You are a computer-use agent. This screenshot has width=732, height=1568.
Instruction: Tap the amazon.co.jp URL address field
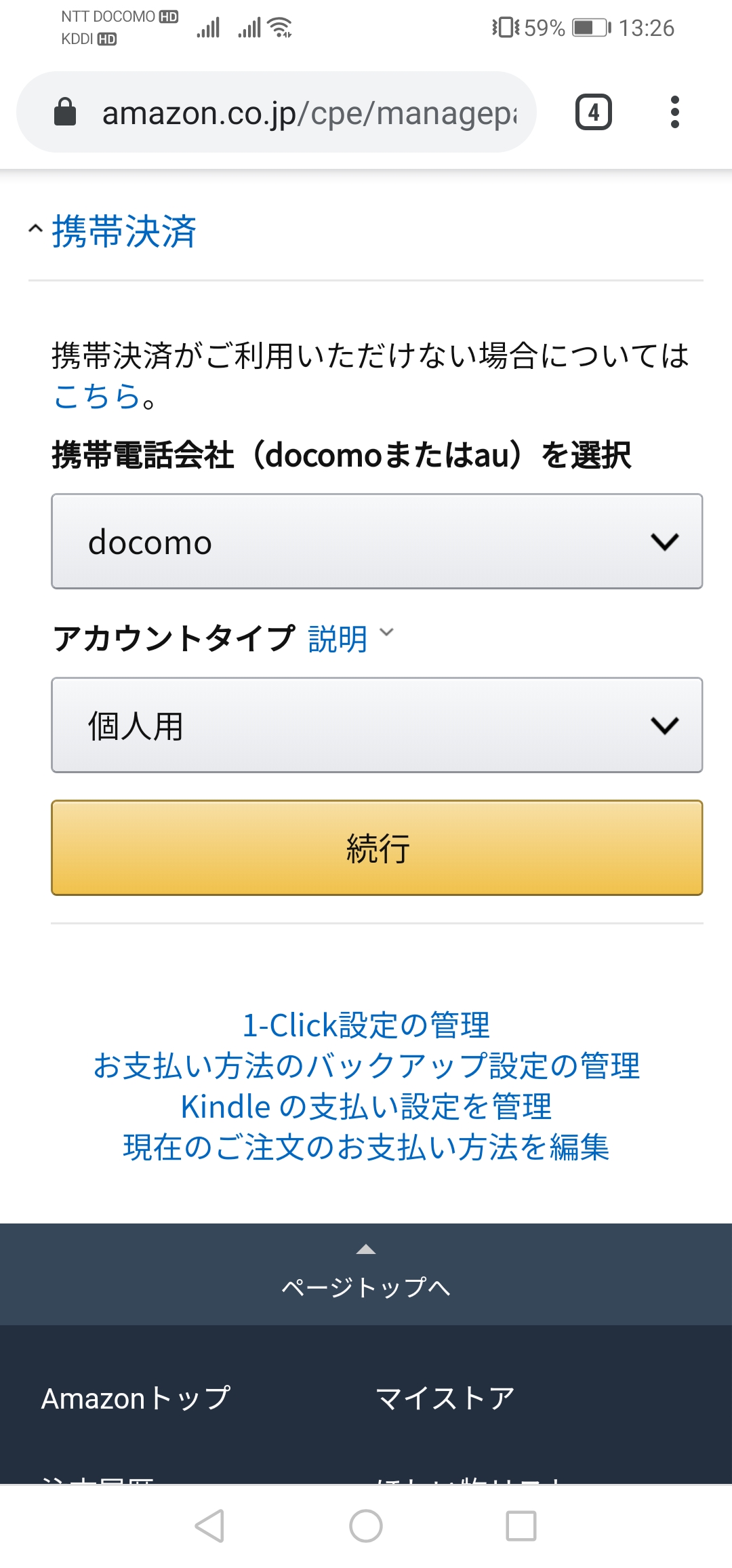click(308, 113)
